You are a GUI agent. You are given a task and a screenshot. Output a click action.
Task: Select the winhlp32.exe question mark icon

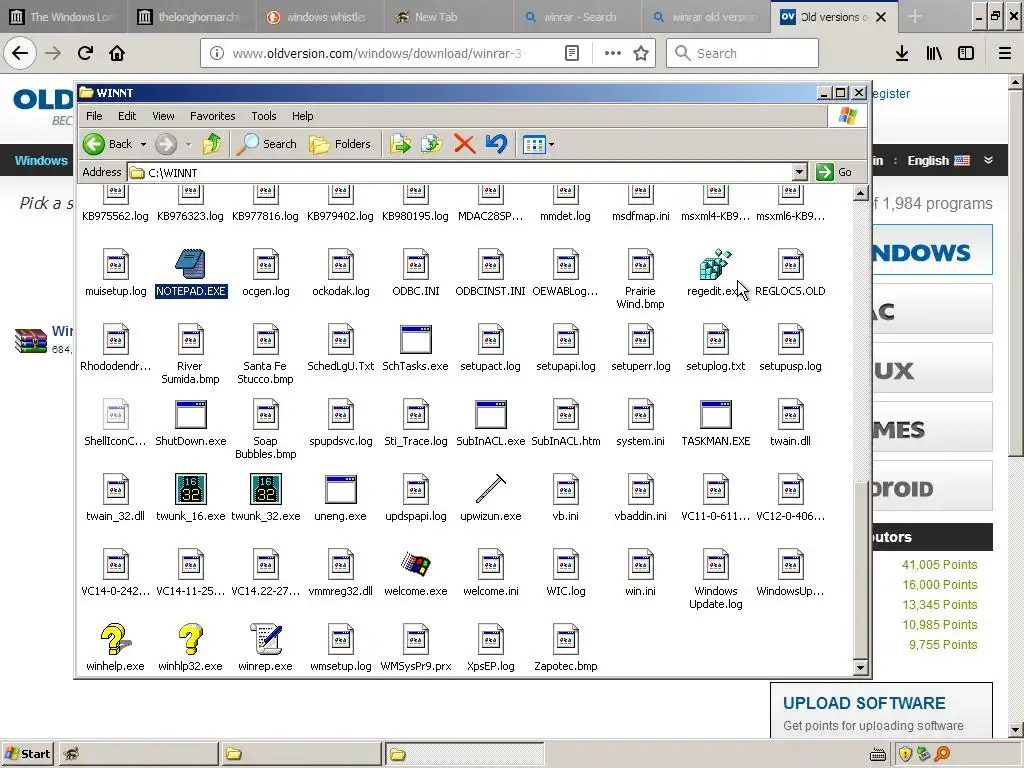(x=191, y=639)
